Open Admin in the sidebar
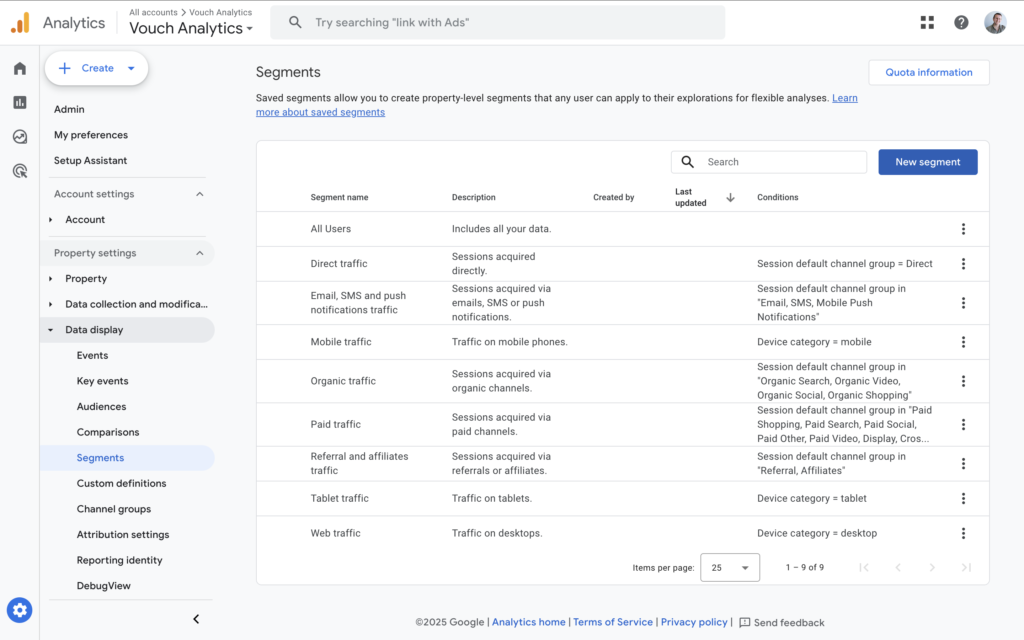 pos(69,110)
